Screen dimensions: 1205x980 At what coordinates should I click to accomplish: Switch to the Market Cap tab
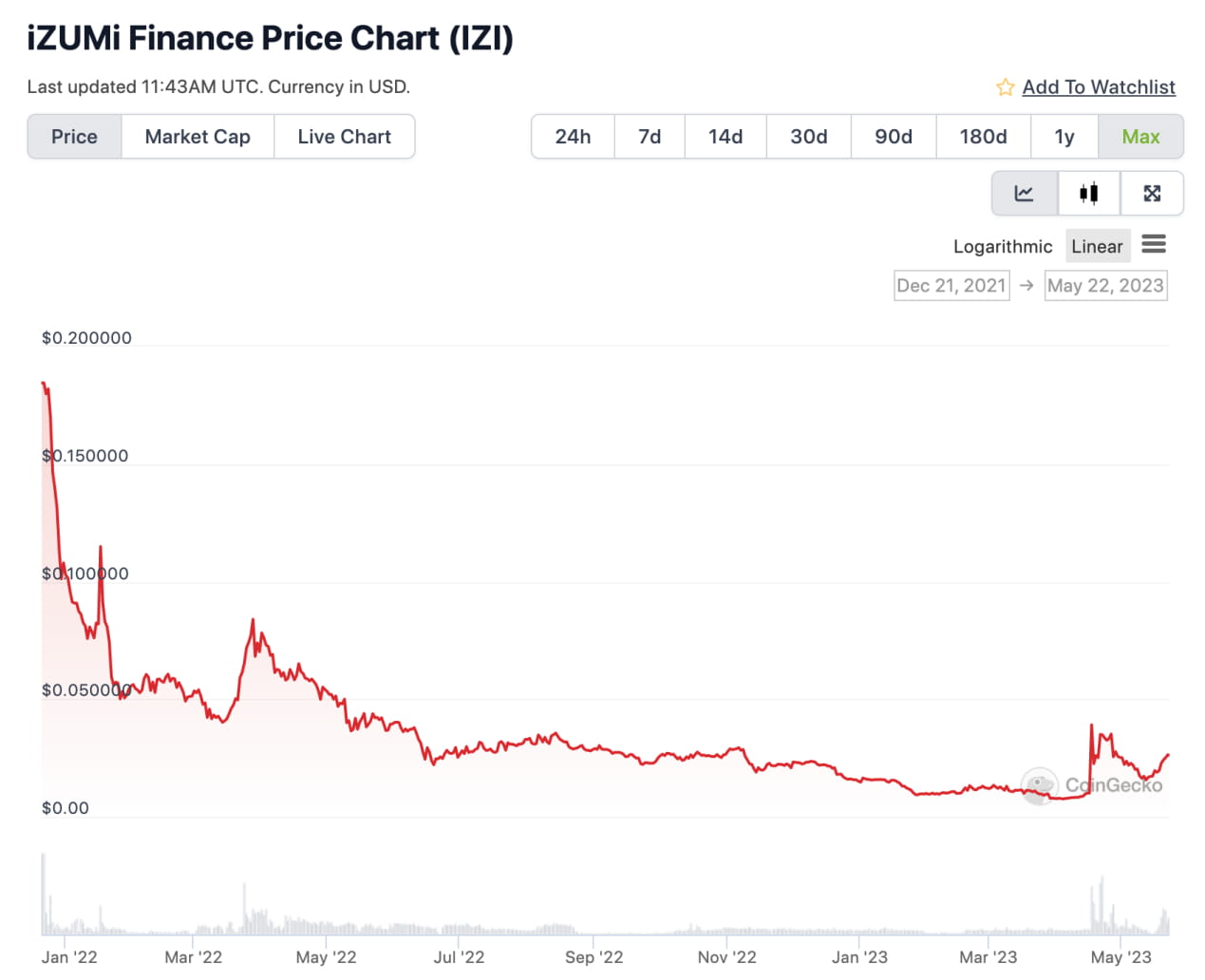click(x=198, y=137)
